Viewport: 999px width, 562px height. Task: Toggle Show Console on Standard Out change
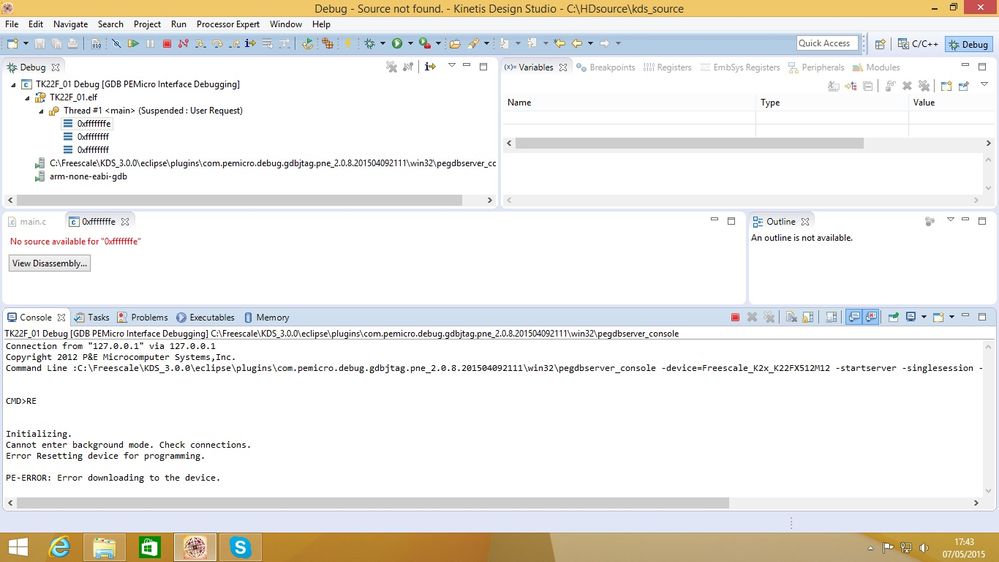click(x=854, y=317)
